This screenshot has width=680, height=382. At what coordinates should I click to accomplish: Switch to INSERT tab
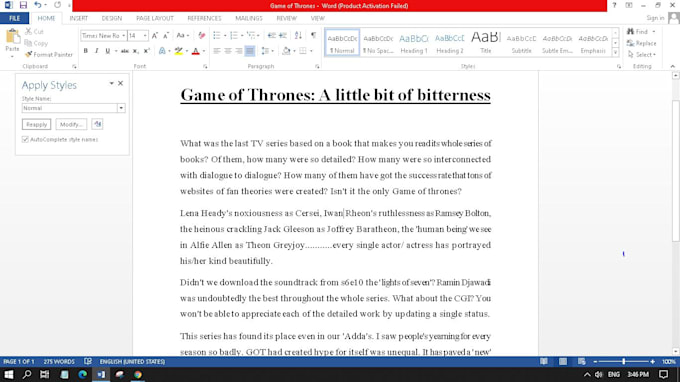(78, 18)
